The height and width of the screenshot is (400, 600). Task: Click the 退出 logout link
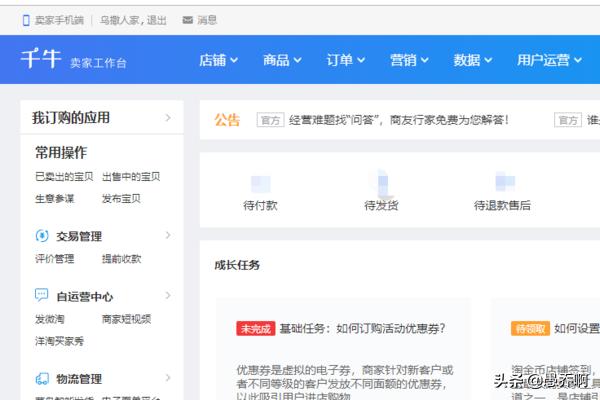point(157,20)
